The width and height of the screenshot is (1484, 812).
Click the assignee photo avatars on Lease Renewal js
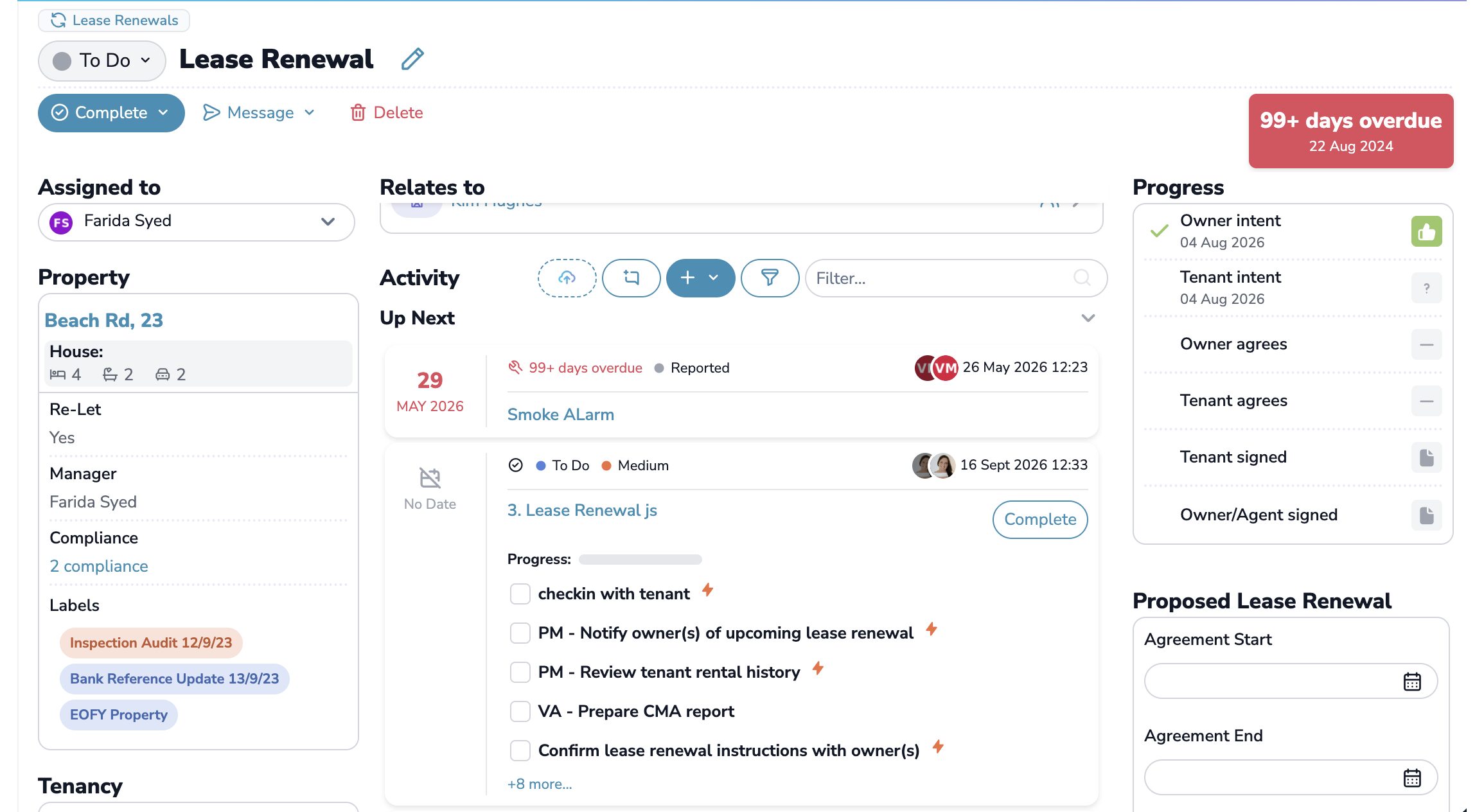933,465
